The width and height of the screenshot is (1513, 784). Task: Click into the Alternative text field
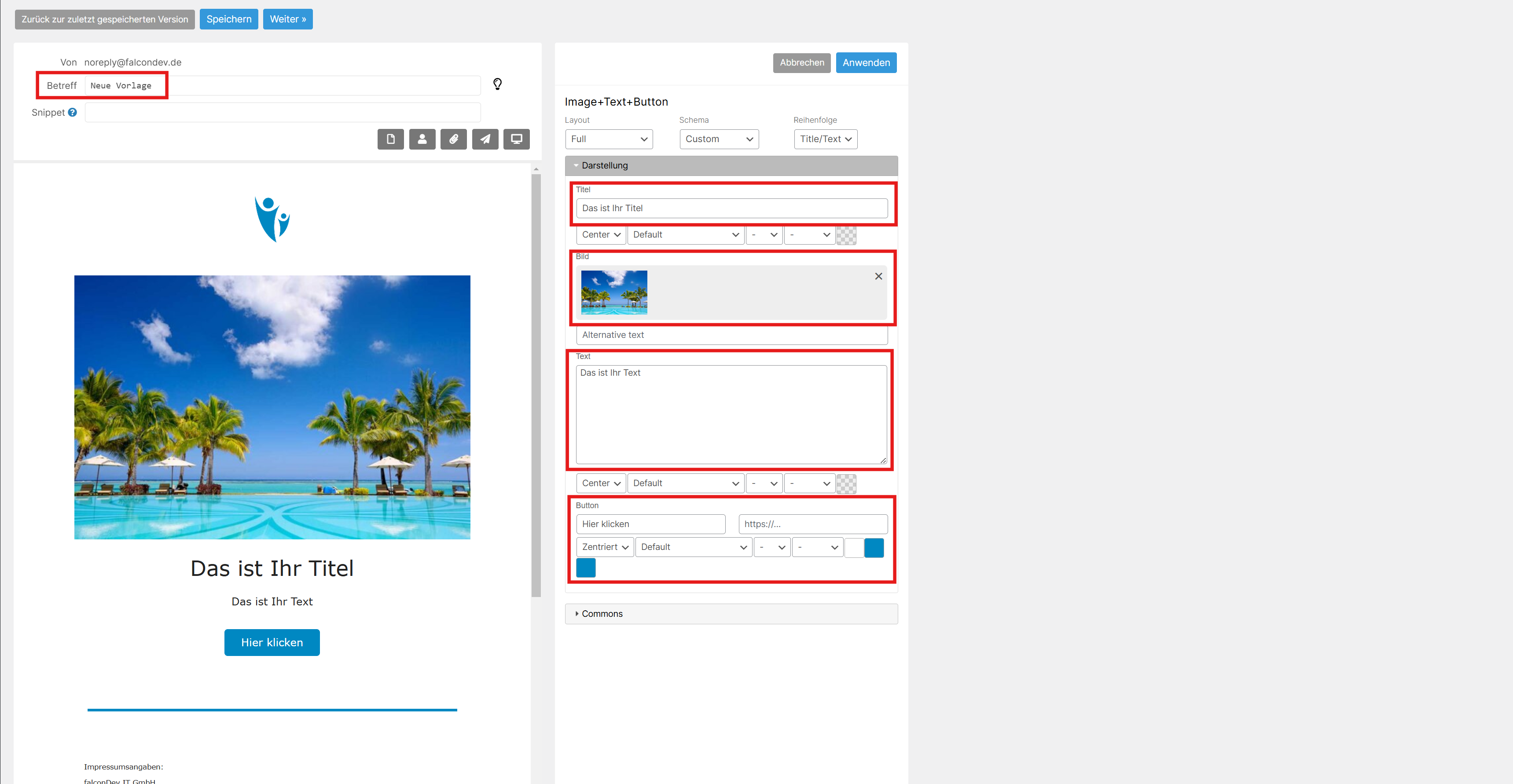click(731, 335)
